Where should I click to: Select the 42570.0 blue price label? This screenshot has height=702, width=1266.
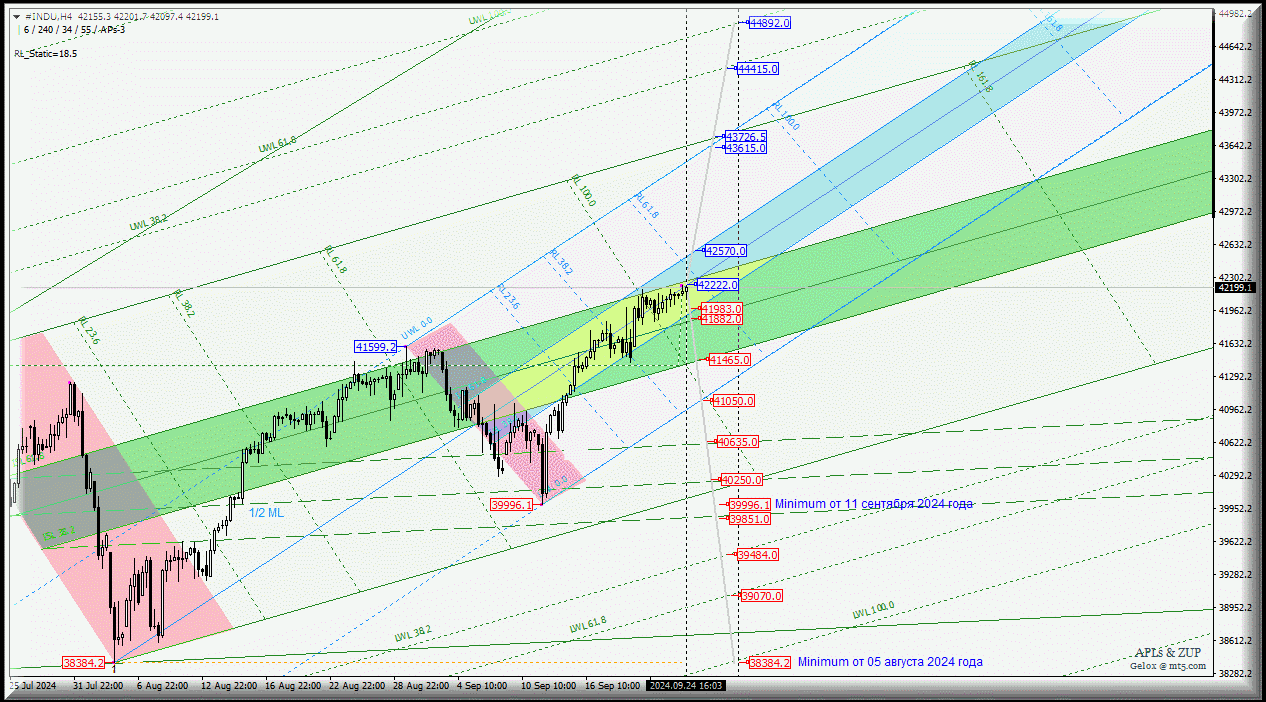[x=725, y=251]
